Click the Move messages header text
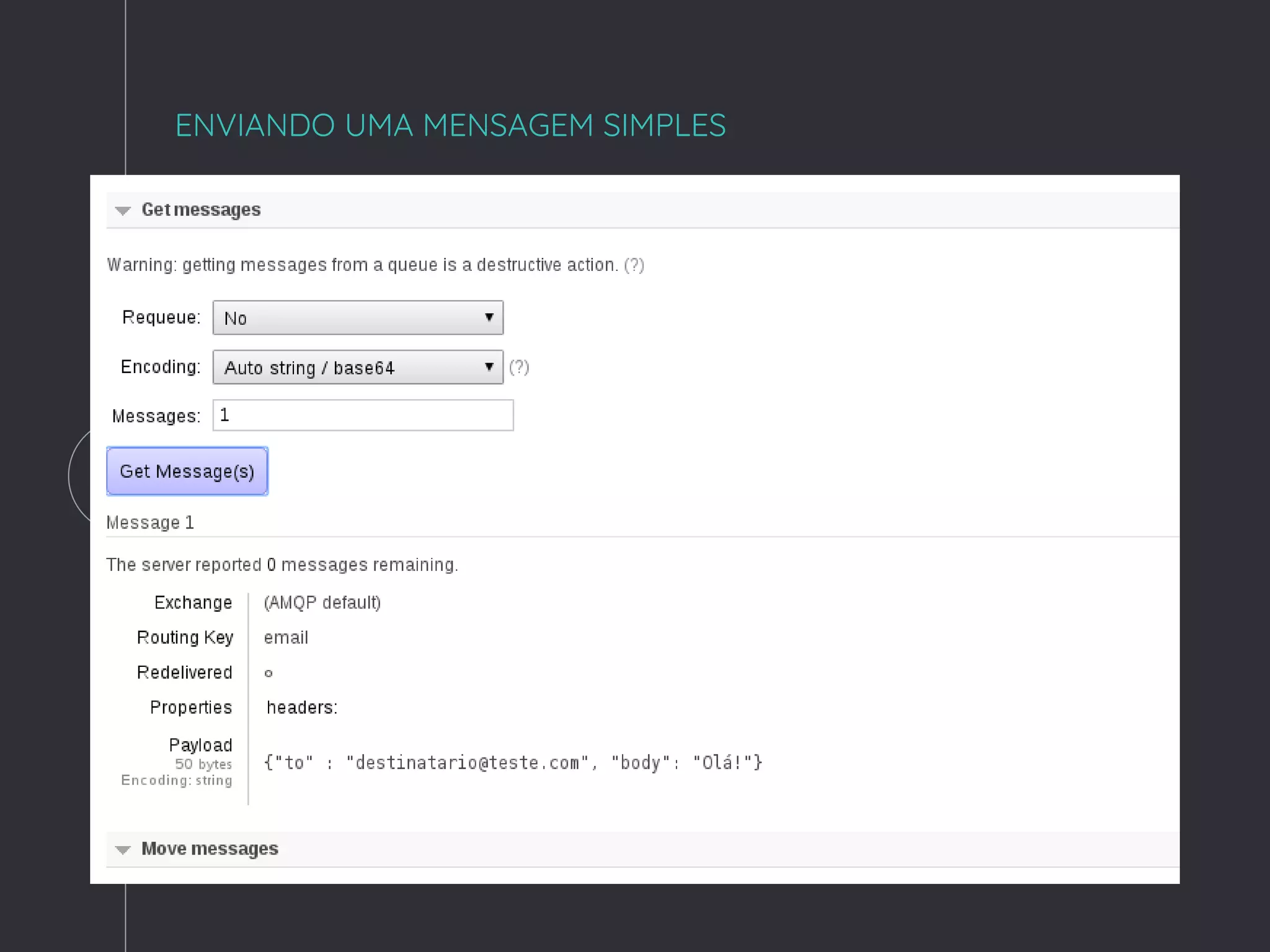1270x952 pixels. click(210, 848)
